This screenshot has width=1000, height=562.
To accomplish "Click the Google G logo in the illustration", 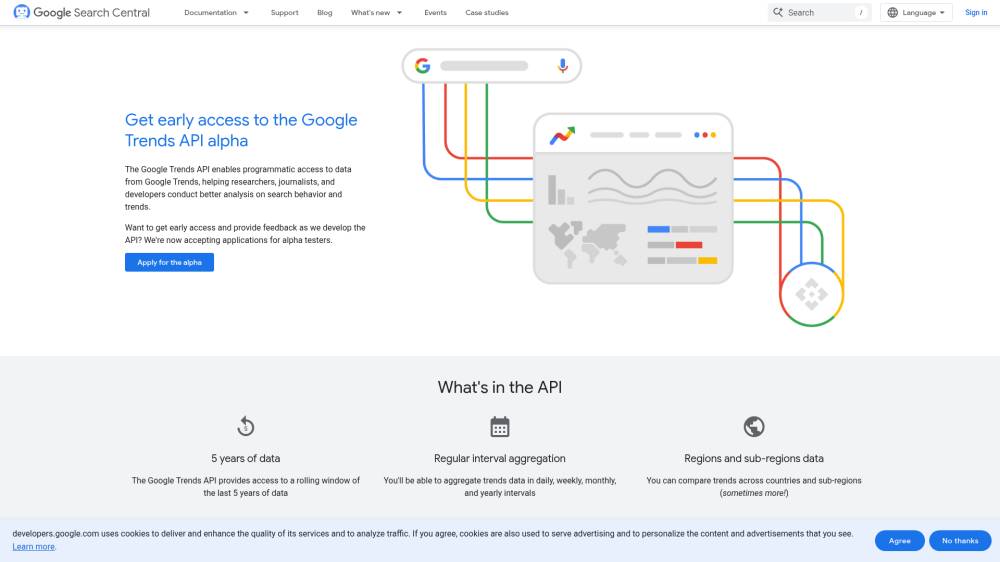I will click(422, 66).
